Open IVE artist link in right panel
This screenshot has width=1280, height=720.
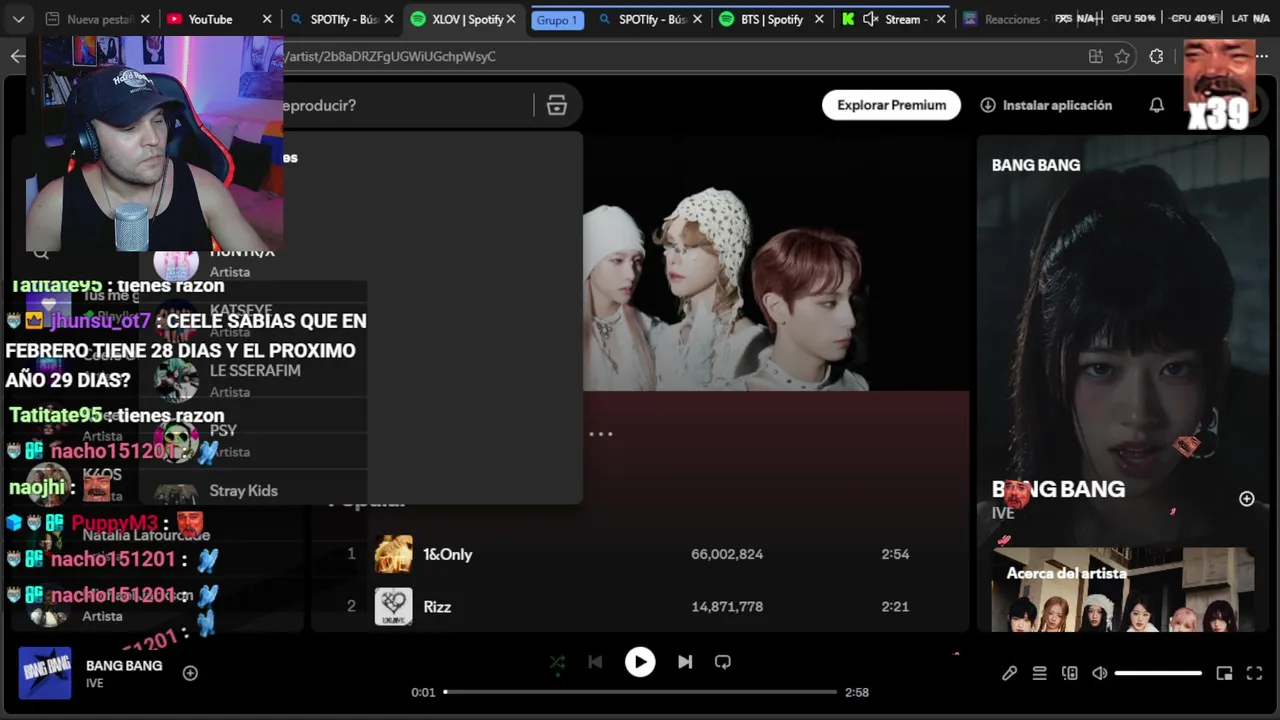(x=1003, y=513)
